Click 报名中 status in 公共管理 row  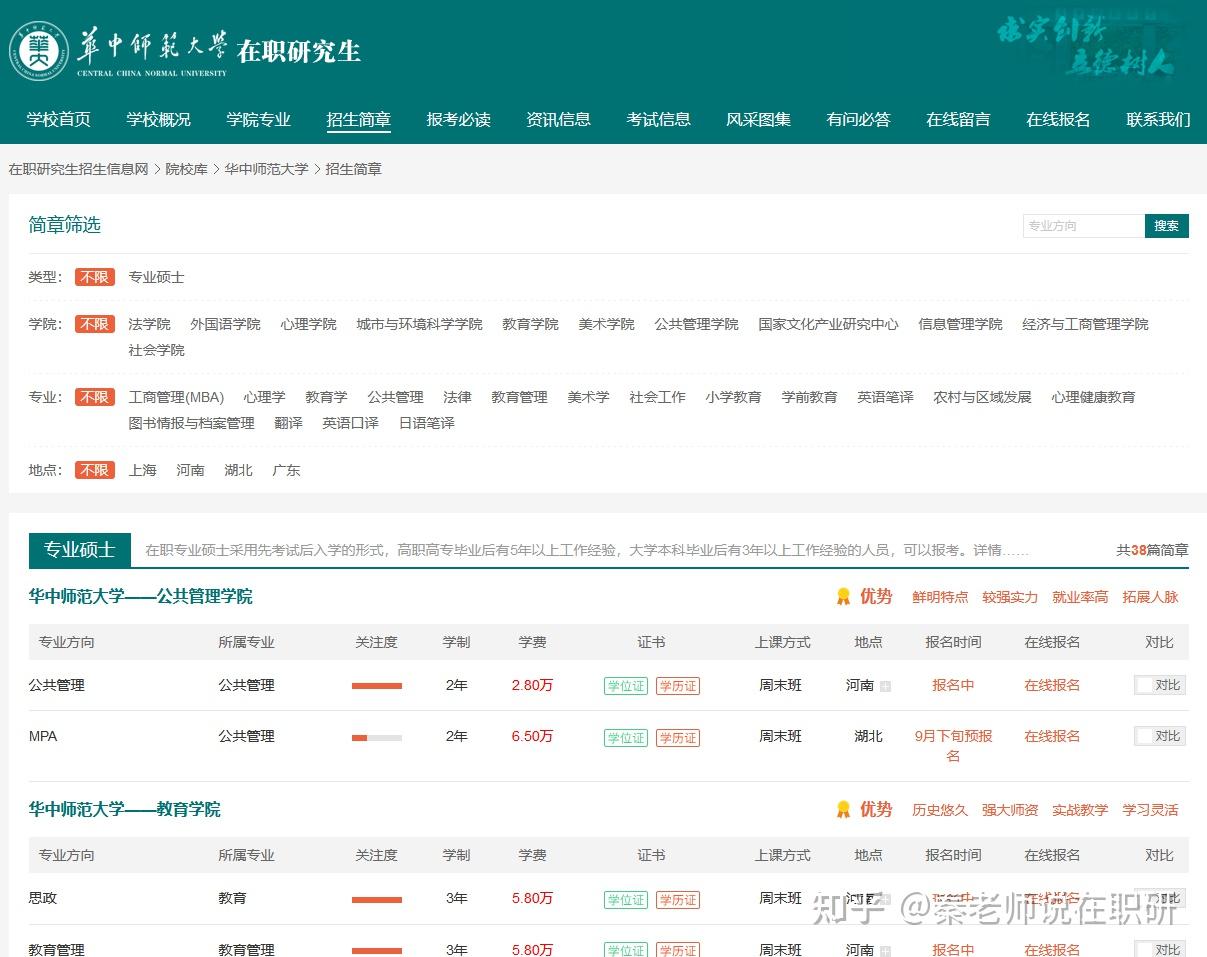953,685
